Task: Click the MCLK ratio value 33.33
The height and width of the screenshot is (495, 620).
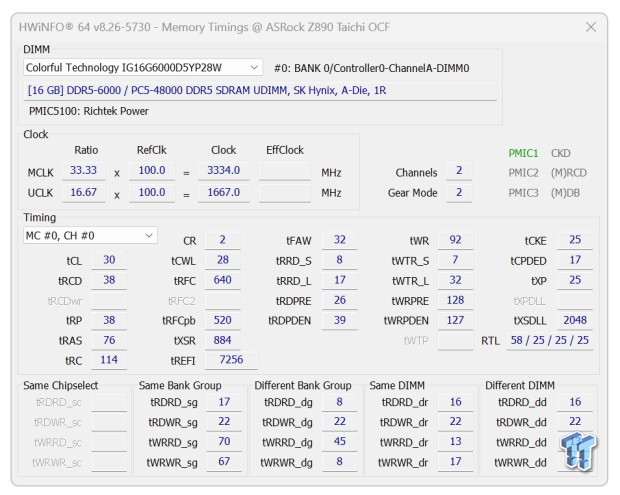Action: (x=83, y=171)
